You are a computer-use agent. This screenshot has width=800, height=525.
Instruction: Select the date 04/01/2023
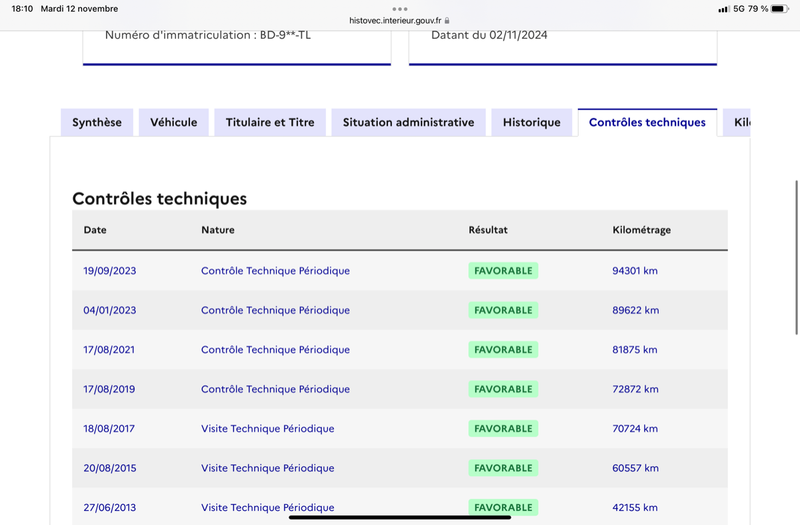[110, 310]
